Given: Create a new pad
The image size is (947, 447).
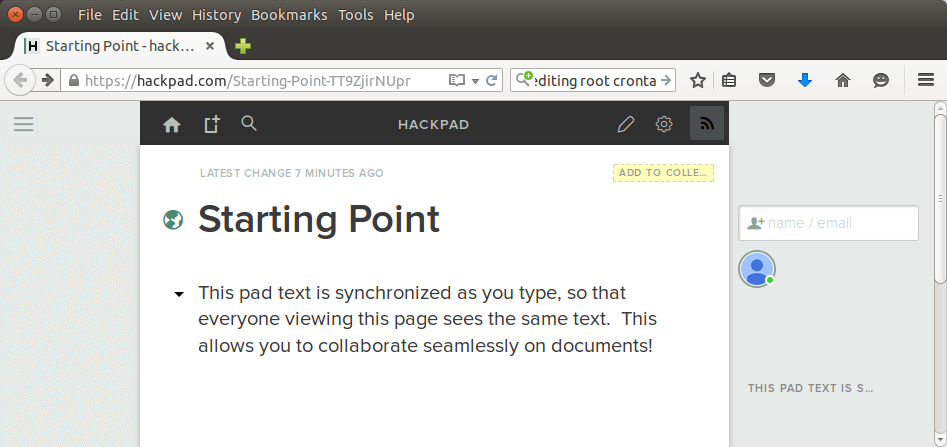Looking at the screenshot, I should [x=211, y=124].
